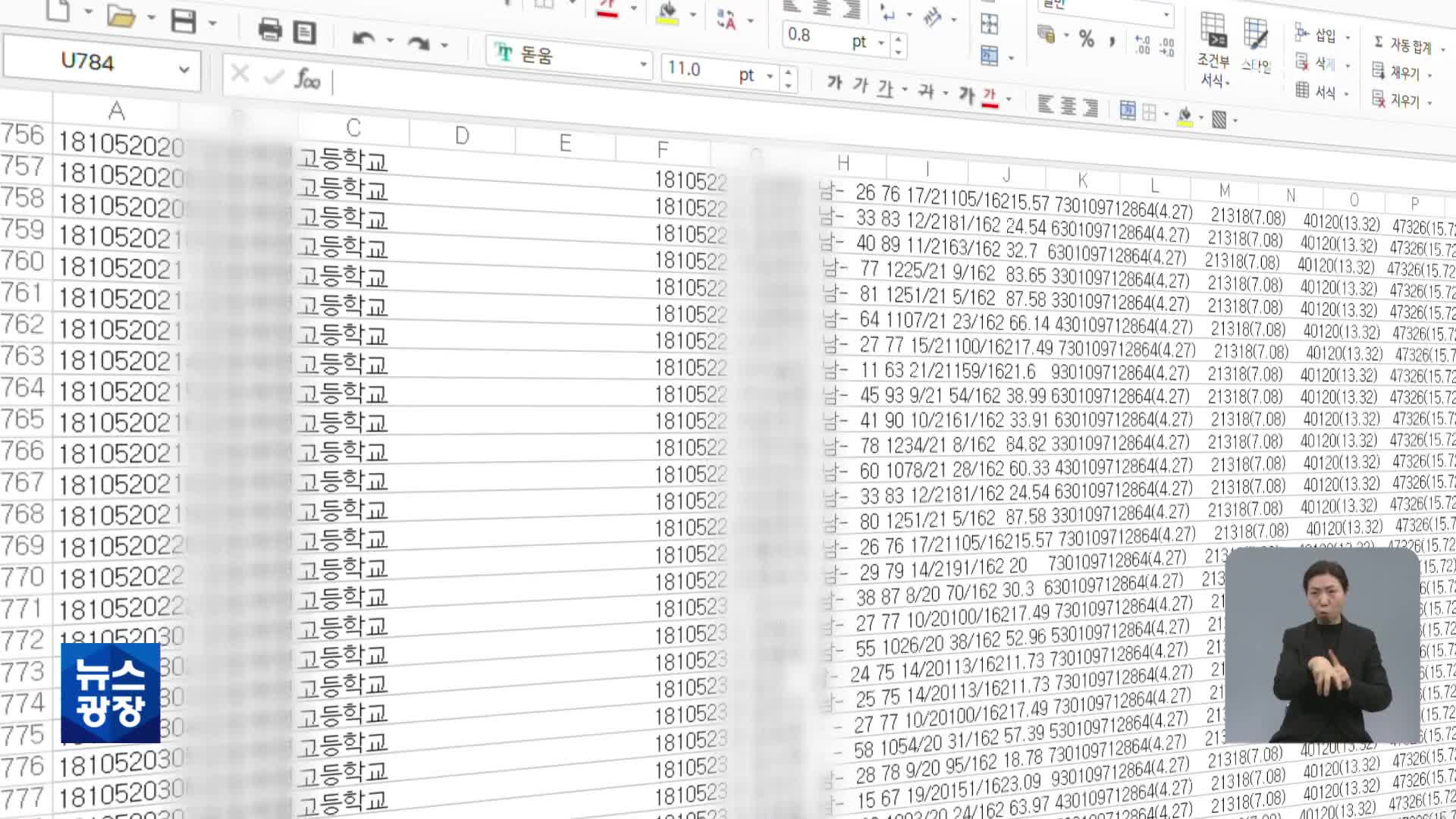Apply currency number format icon
The image size is (1456, 819).
[x=1046, y=34]
